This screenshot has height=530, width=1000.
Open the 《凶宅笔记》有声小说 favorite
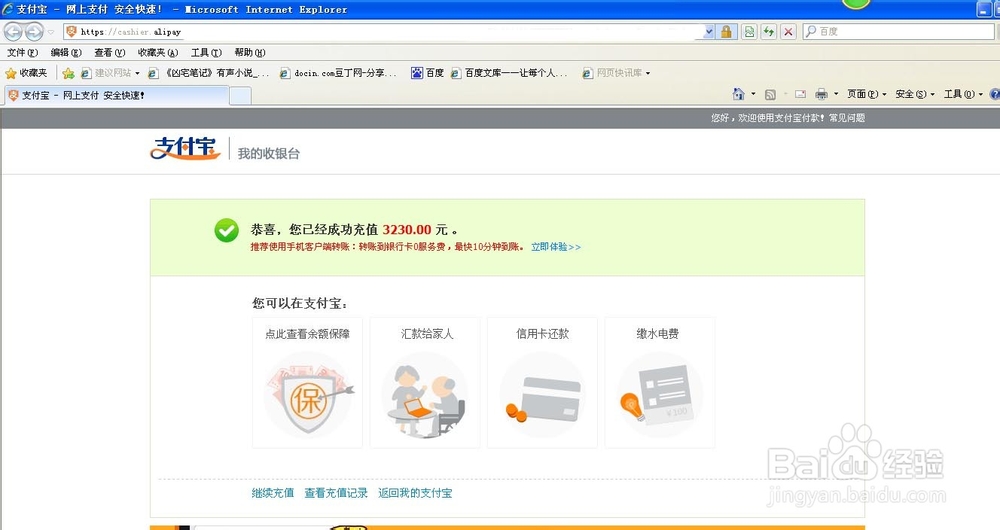tap(209, 73)
